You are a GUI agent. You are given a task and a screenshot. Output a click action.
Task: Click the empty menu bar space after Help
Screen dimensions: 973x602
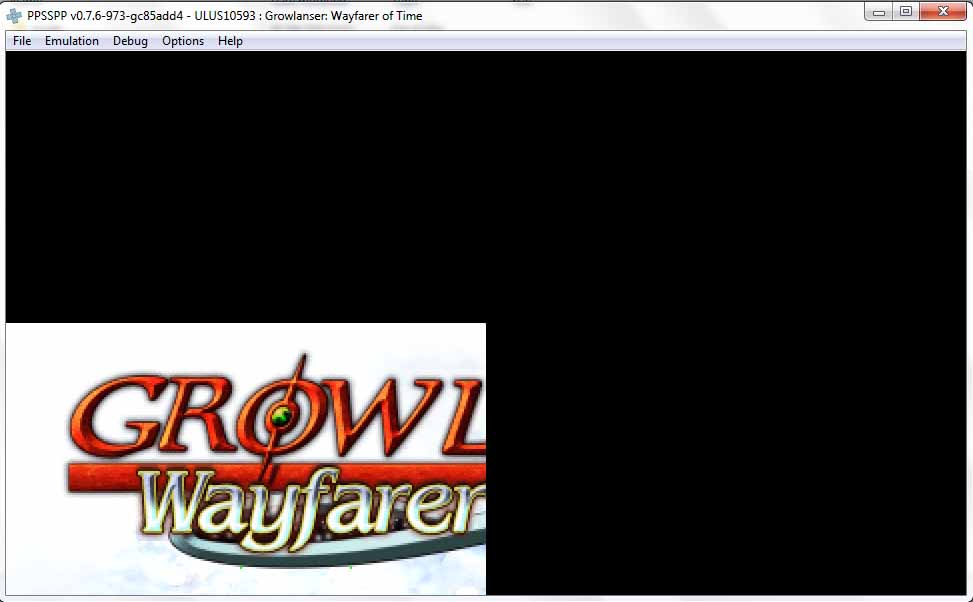click(x=600, y=41)
